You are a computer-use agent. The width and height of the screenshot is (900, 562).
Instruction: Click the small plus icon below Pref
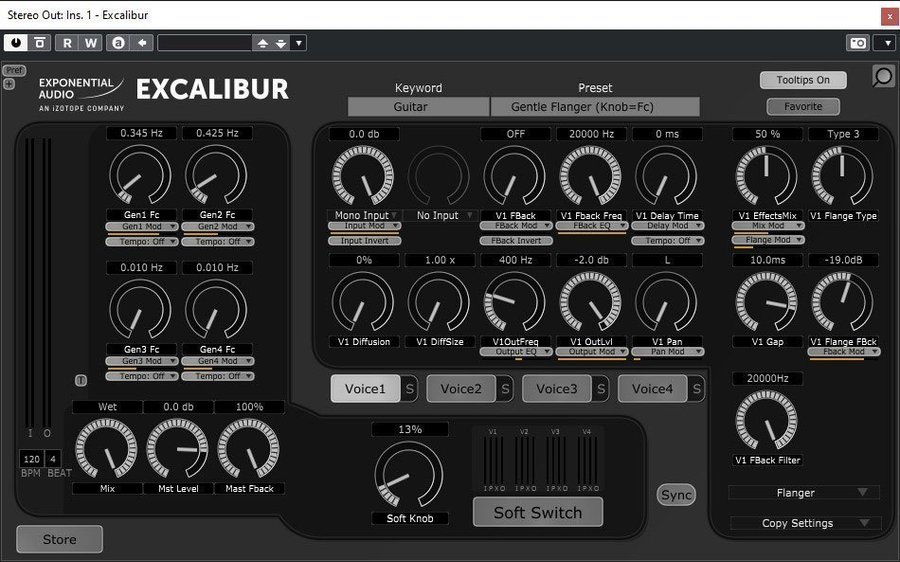(x=9, y=84)
